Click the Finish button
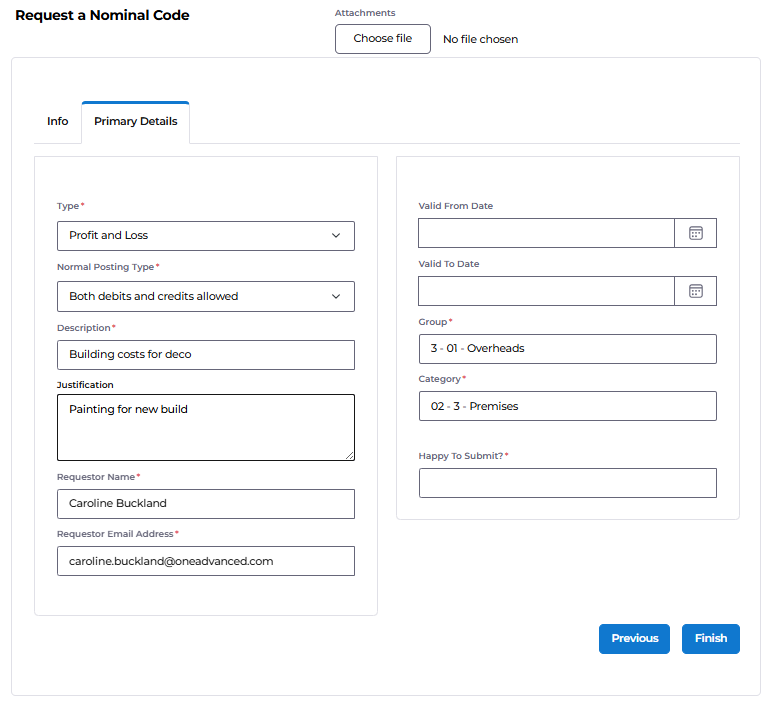The width and height of the screenshot is (762, 707). [710, 638]
